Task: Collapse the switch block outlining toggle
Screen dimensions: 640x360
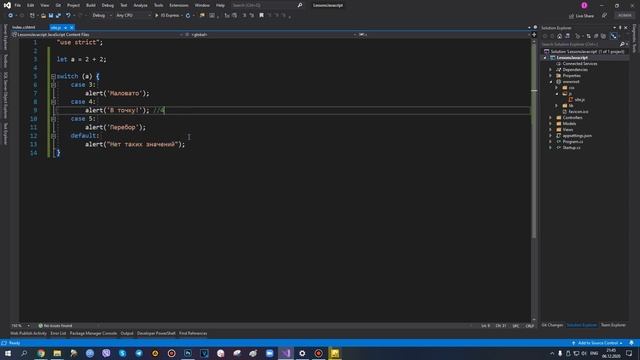Action: [53, 76]
